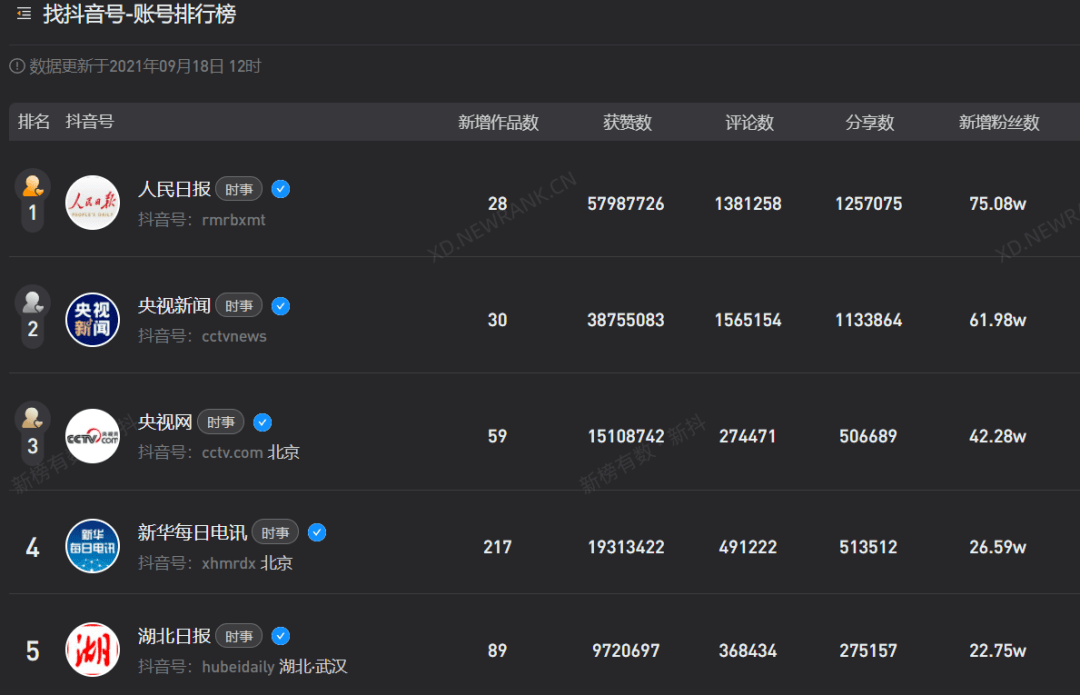Open the 新华每日电讯 account name link
Image resolution: width=1080 pixels, height=695 pixels.
(192, 532)
